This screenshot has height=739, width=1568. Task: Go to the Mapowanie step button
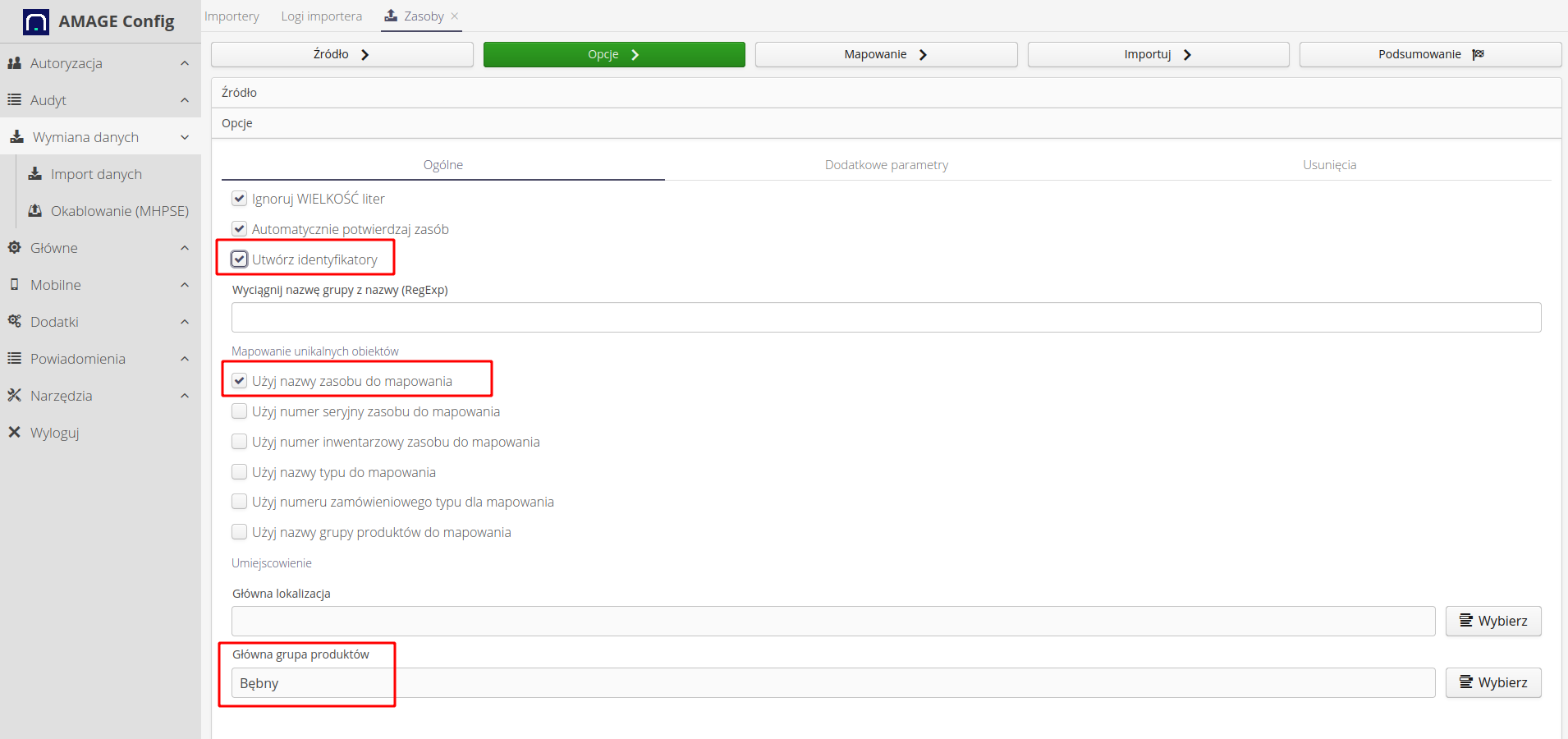pyautogui.click(x=886, y=54)
